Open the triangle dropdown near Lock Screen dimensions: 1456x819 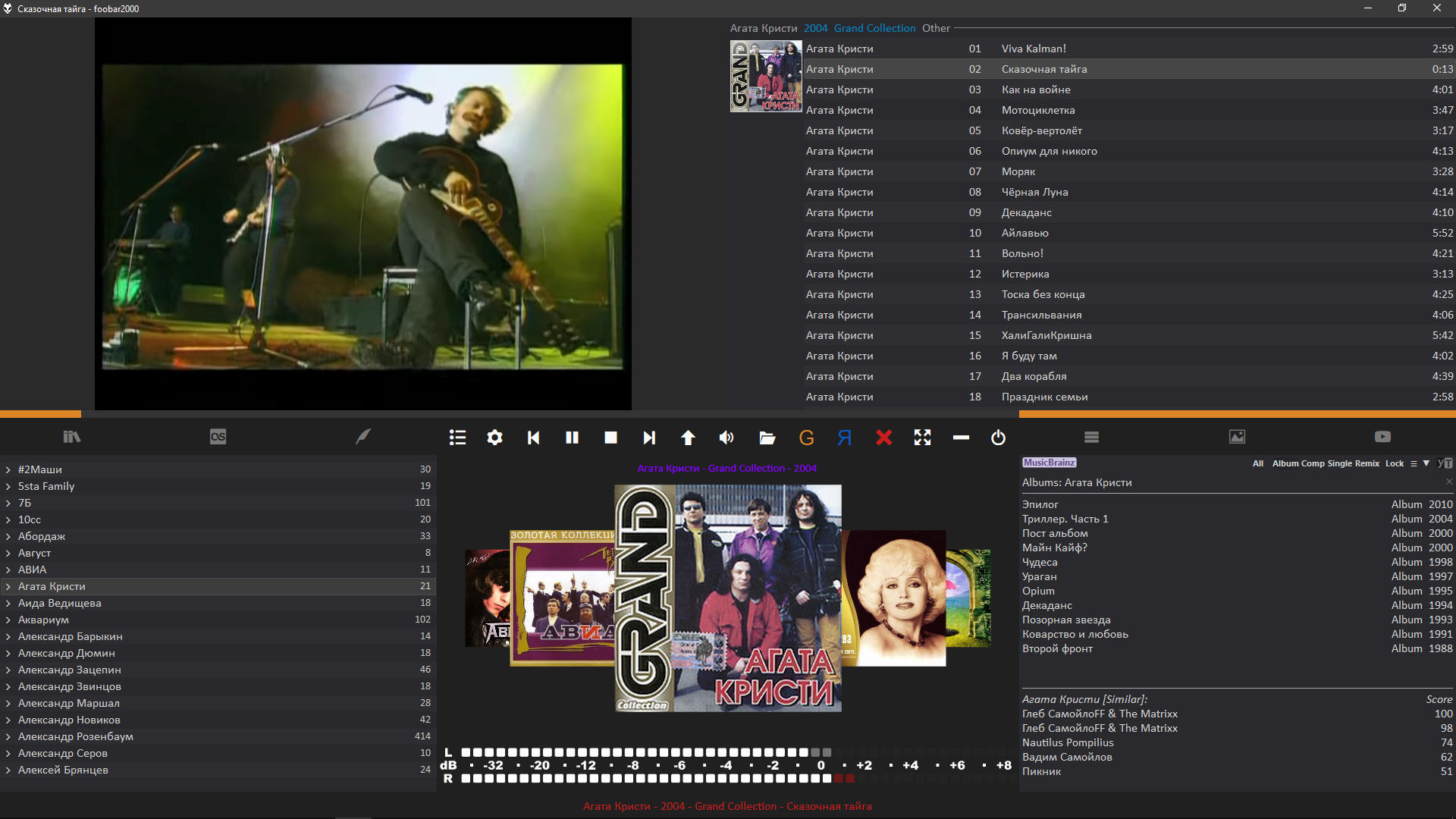(x=1426, y=463)
